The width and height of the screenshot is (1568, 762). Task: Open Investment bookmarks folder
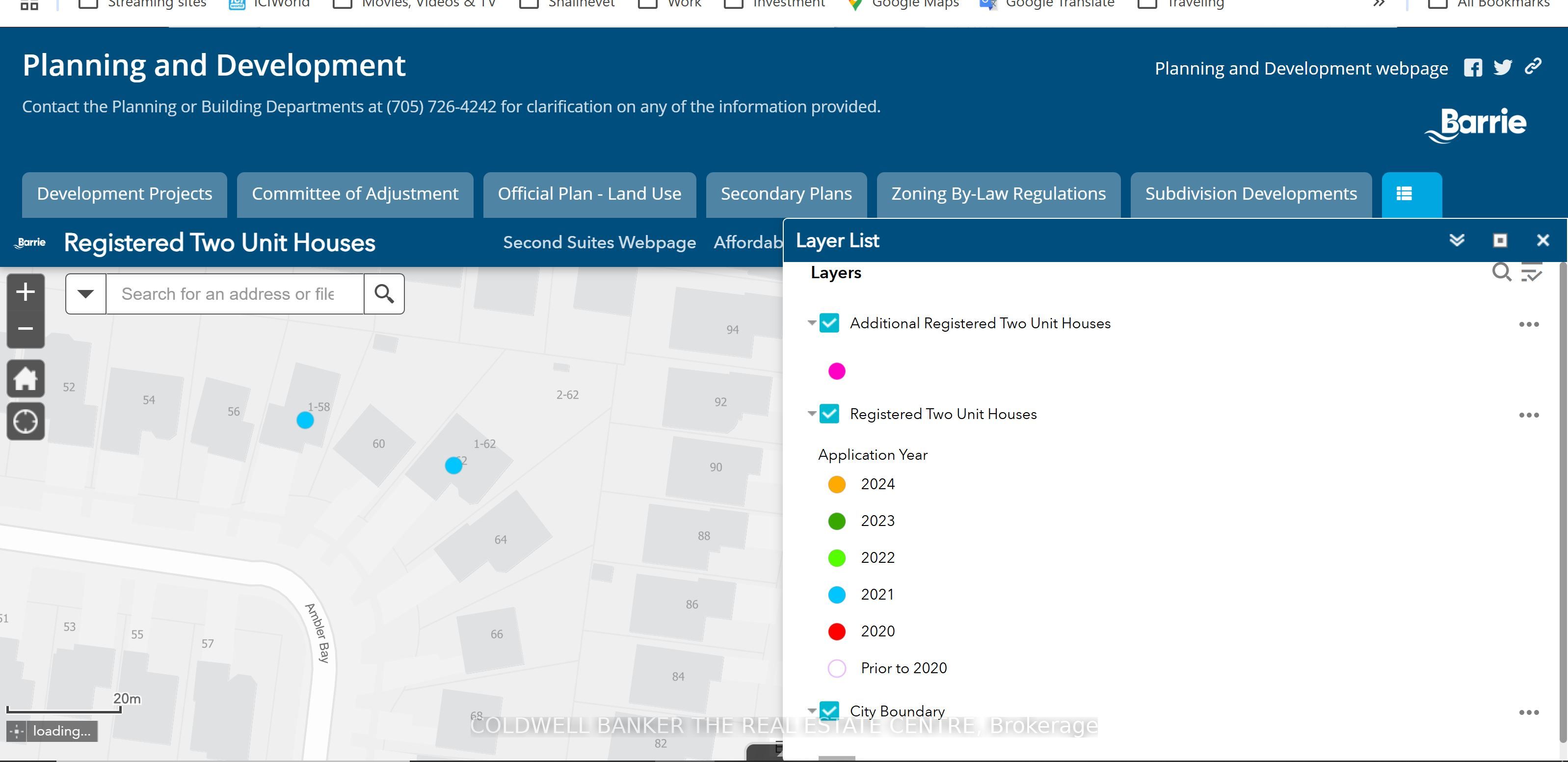[774, 3]
